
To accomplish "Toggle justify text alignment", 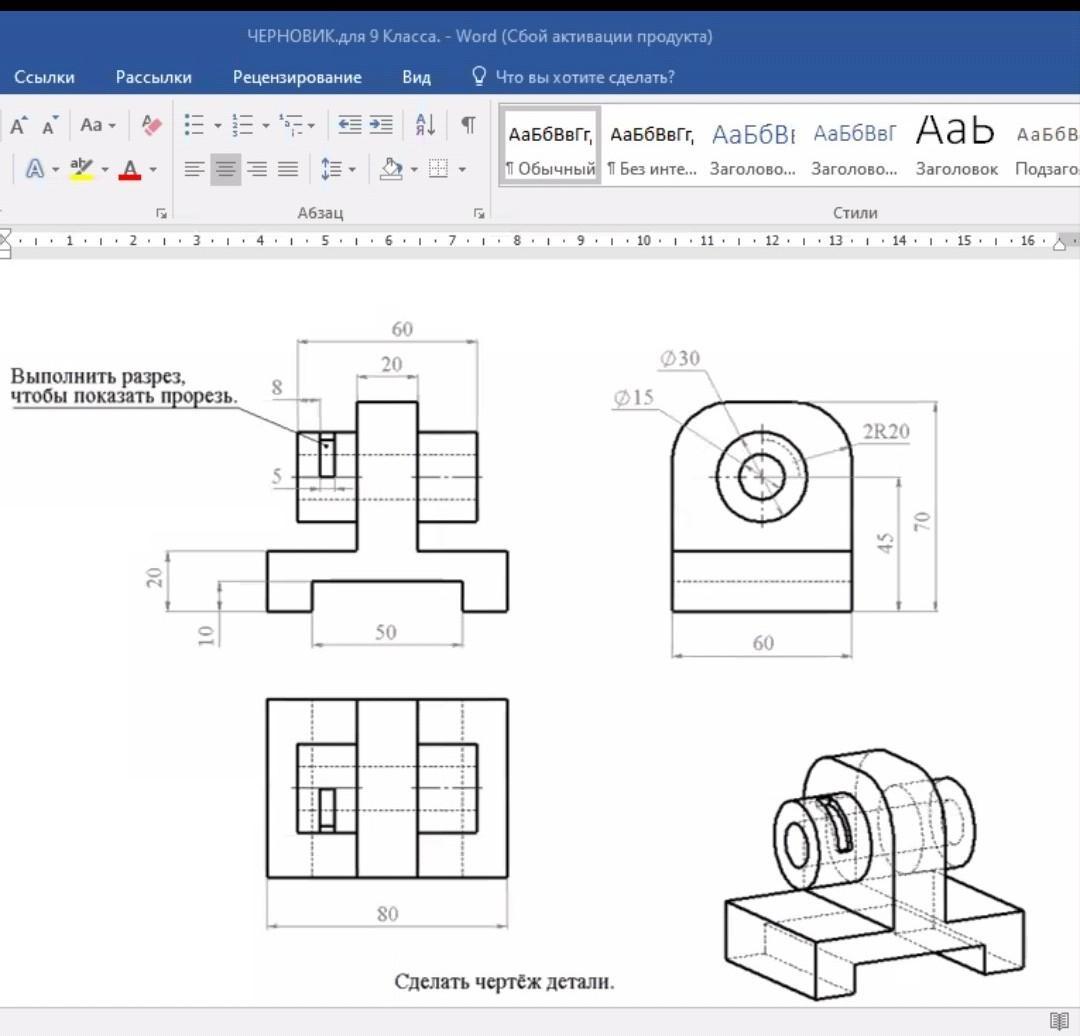I will (x=288, y=169).
